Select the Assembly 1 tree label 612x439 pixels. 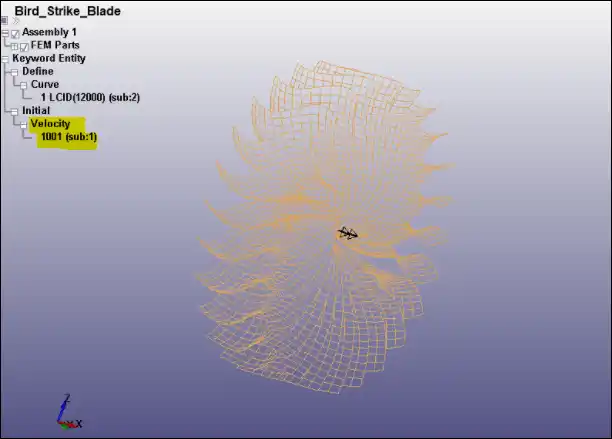[49, 32]
